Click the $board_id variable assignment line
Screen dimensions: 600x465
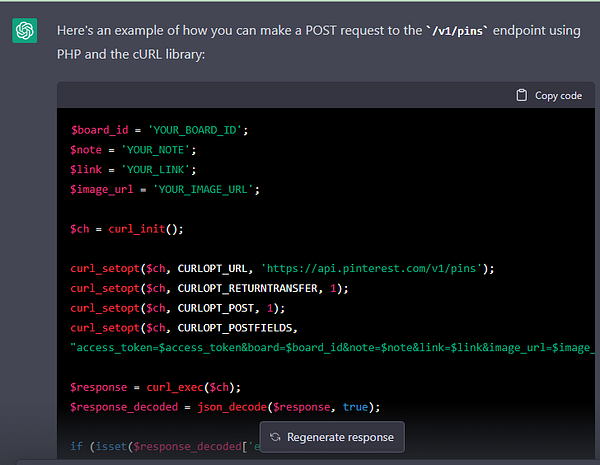[158, 130]
